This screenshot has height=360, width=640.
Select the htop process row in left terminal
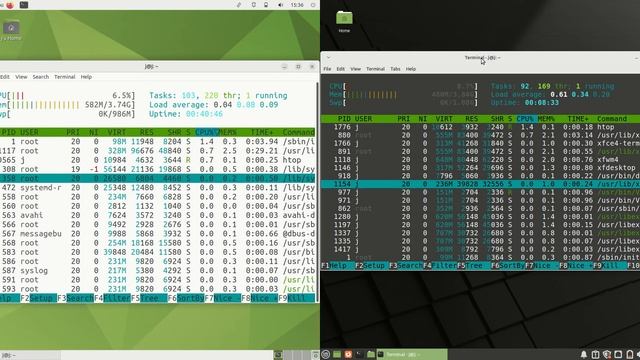pyautogui.click(x=158, y=160)
